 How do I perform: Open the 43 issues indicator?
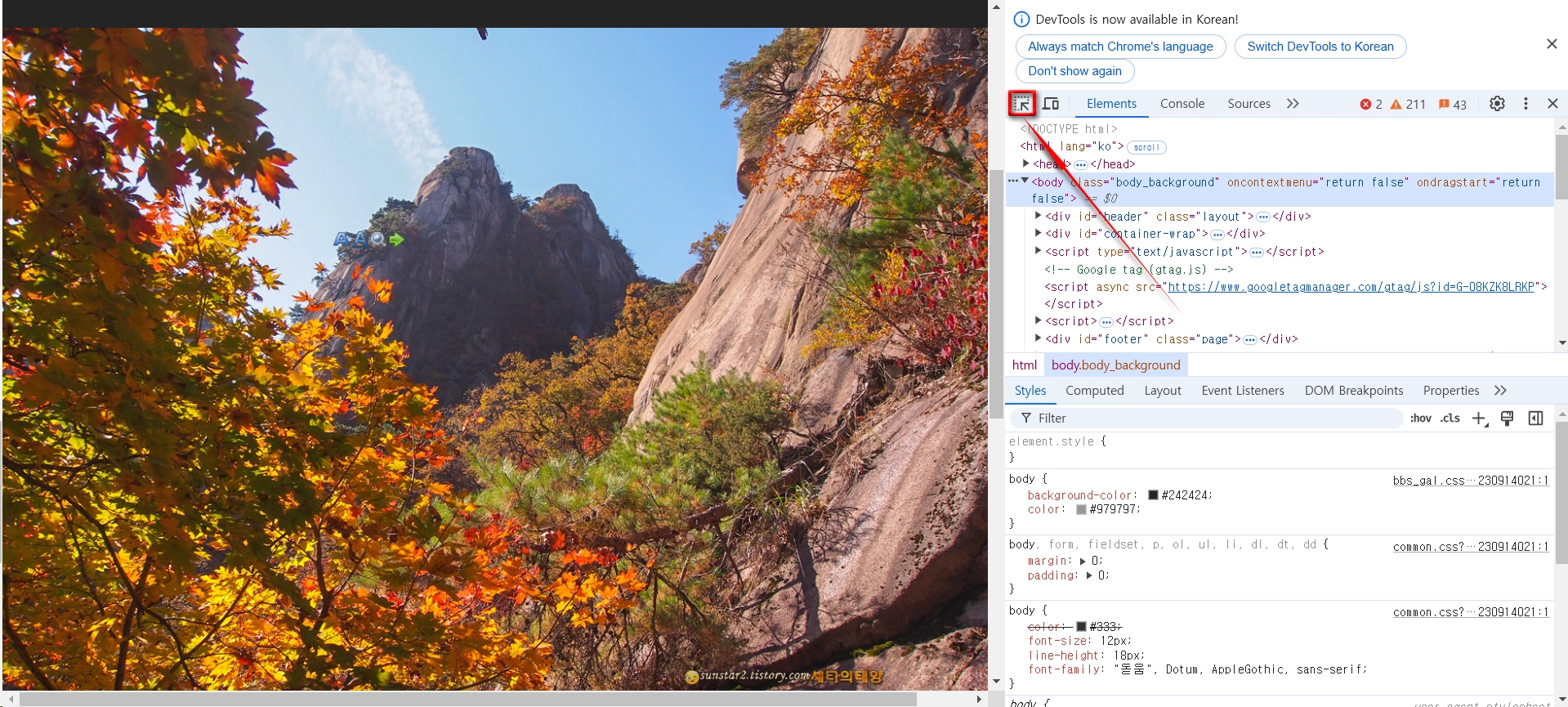pos(1453,105)
